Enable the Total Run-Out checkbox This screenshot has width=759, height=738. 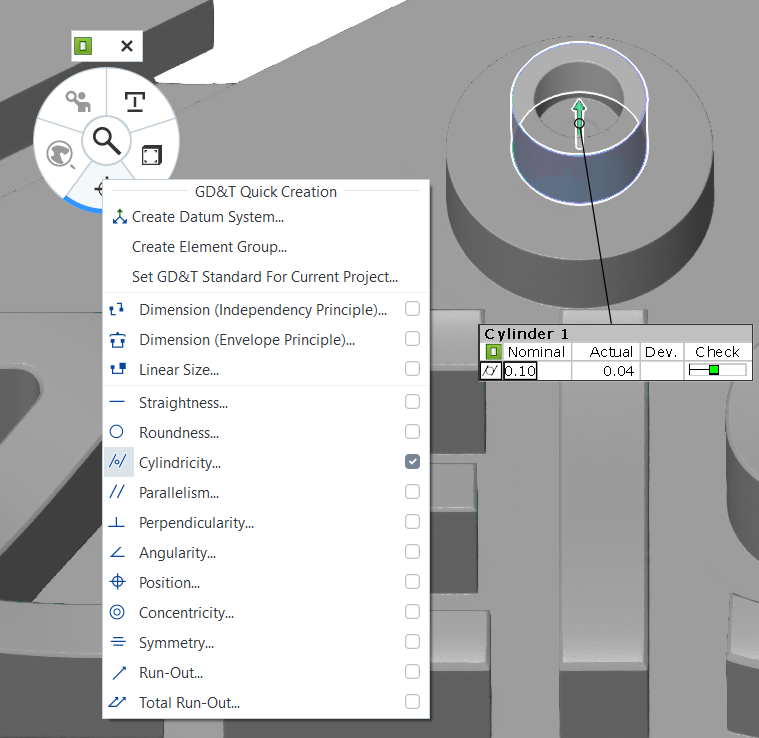412,702
